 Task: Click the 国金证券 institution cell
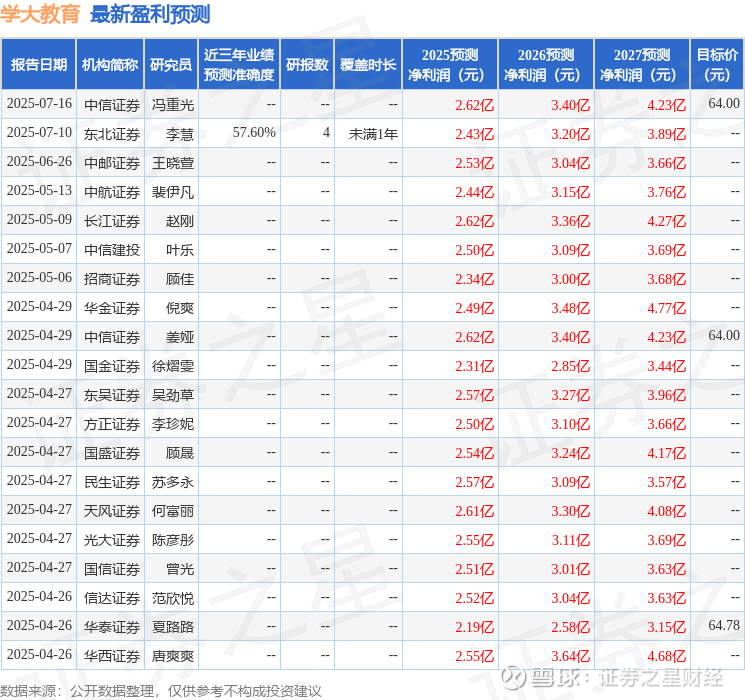[x=112, y=366]
